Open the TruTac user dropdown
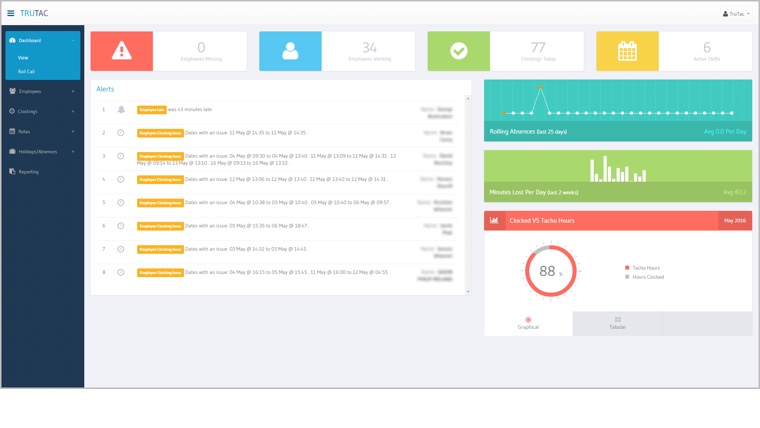 point(736,14)
